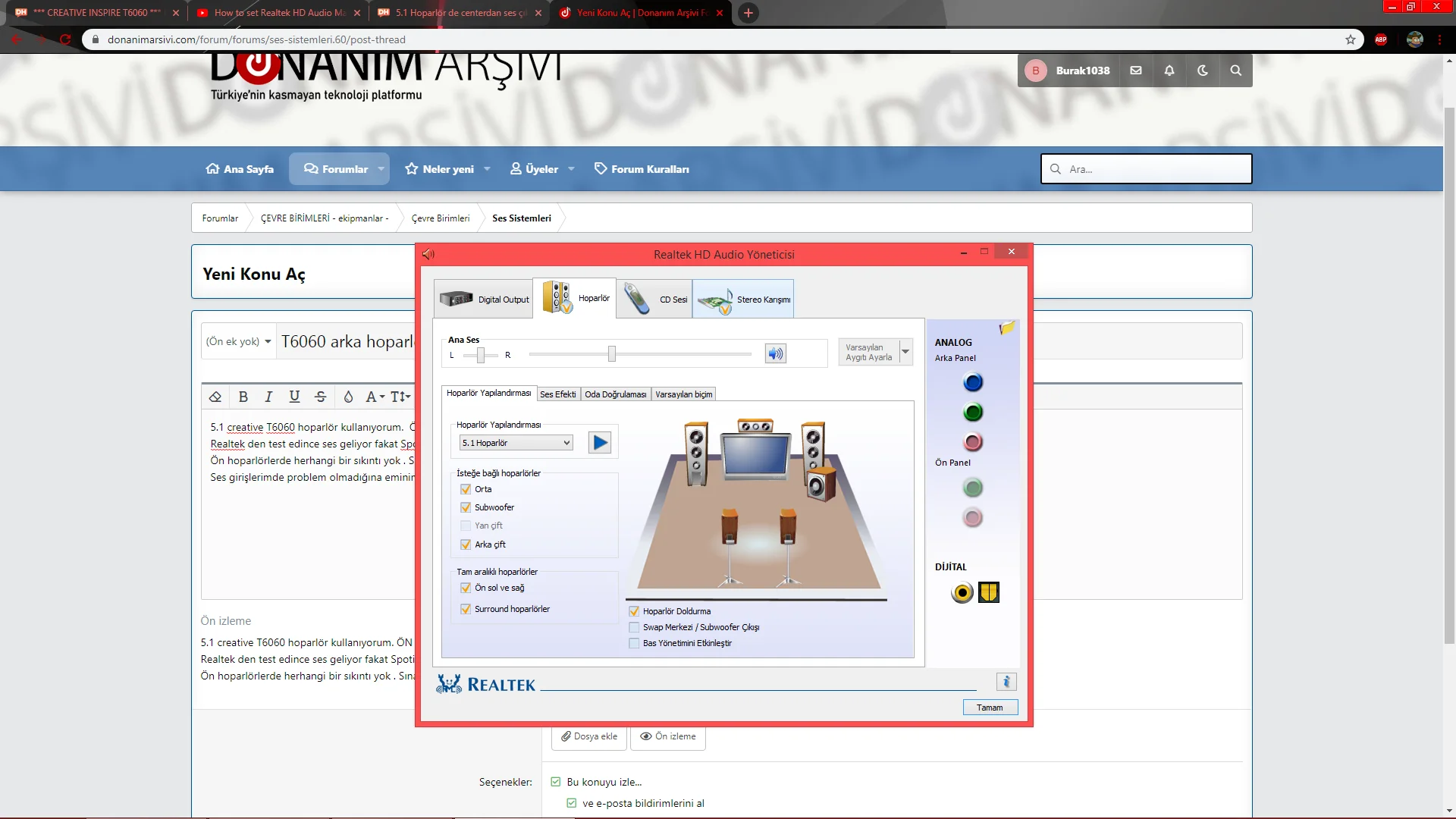
Task: Expand the Varsayılan Aygıtı Ayarla dropdown arrow
Action: pyautogui.click(x=905, y=352)
